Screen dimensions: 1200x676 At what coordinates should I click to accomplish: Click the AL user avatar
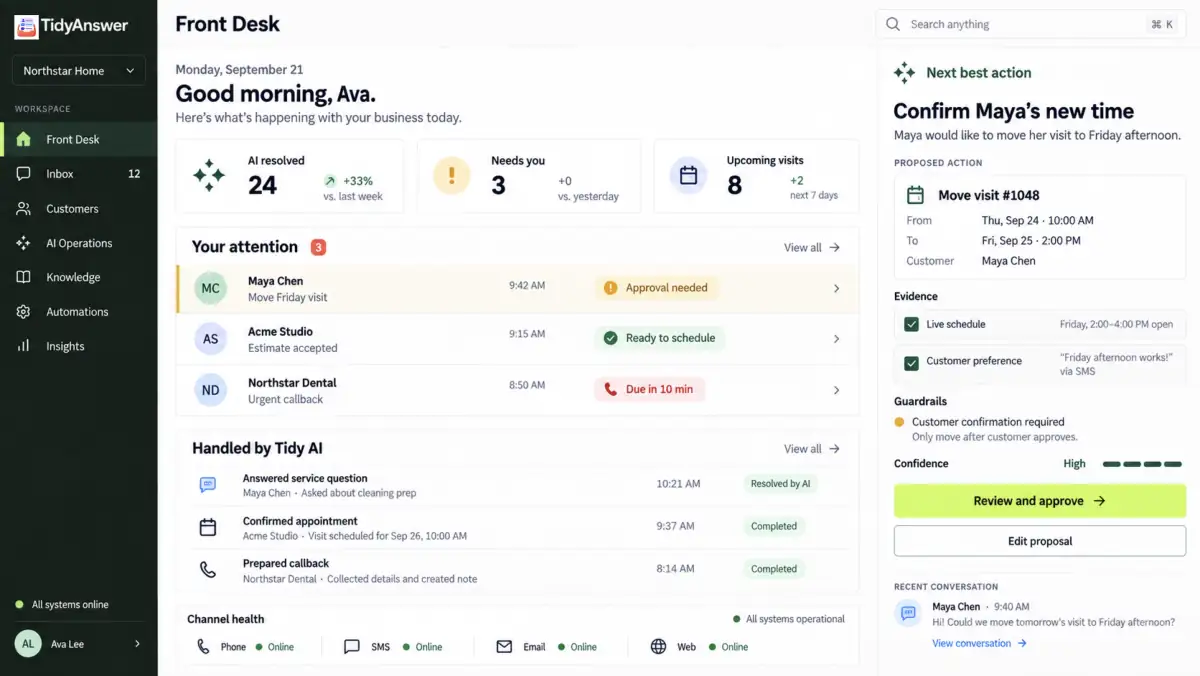(28, 644)
